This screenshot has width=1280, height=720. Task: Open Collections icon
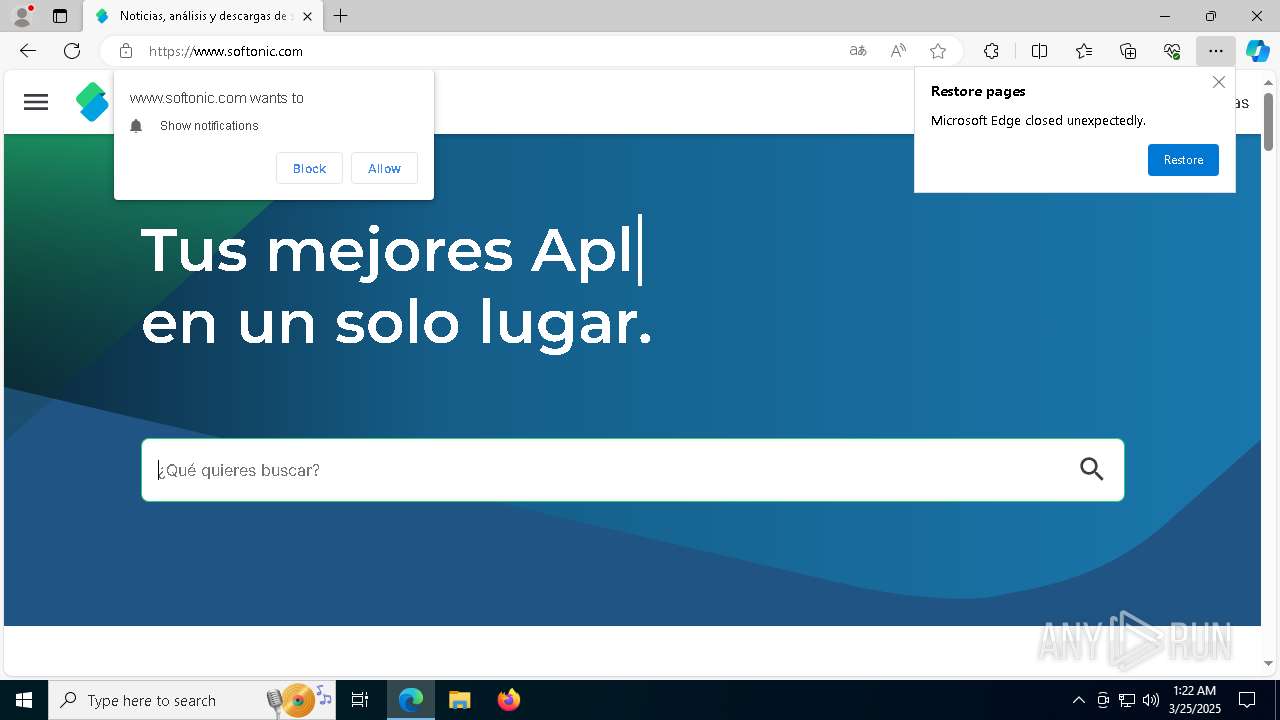1128,51
